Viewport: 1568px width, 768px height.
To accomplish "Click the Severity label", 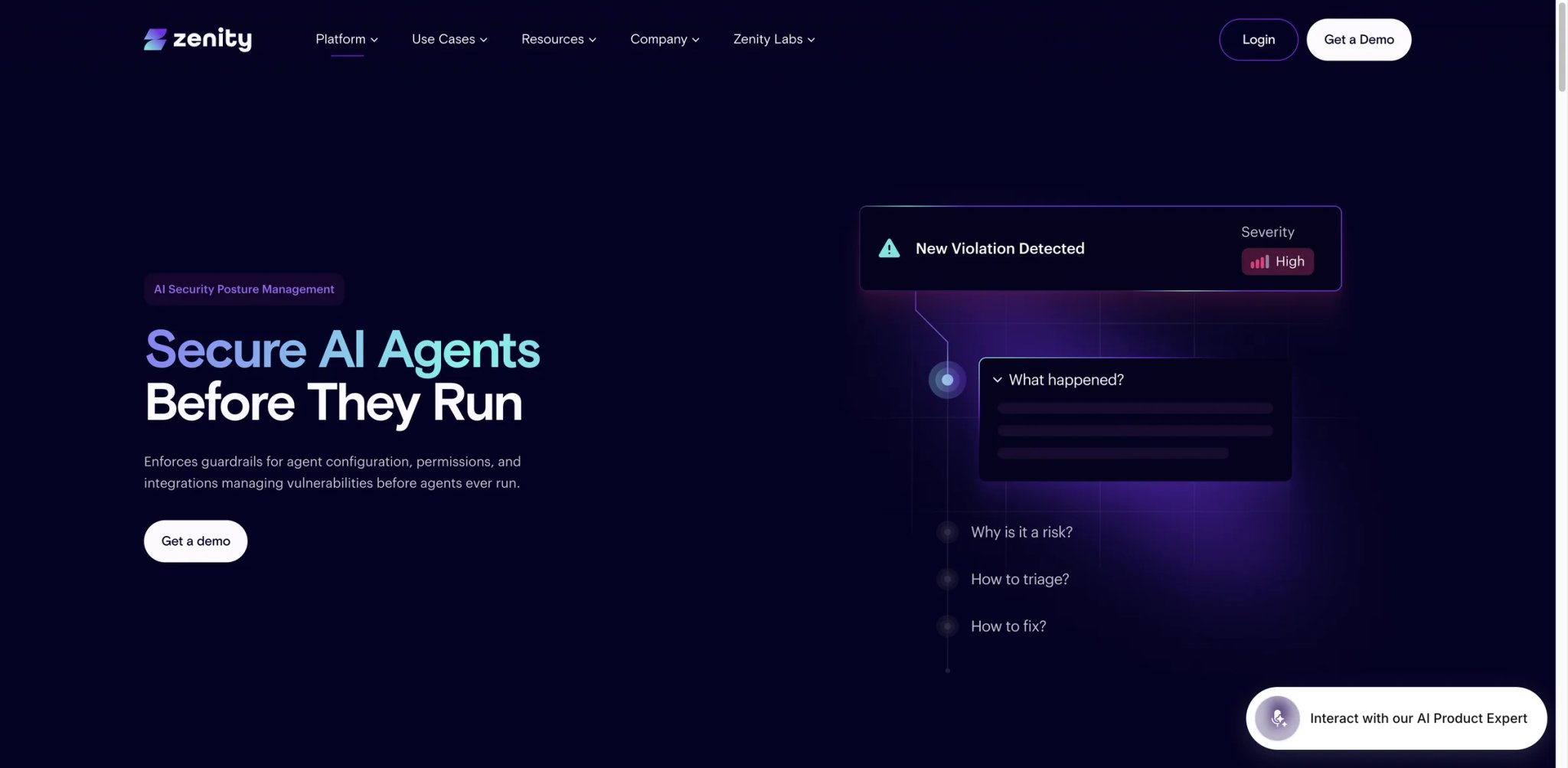I will [1267, 232].
